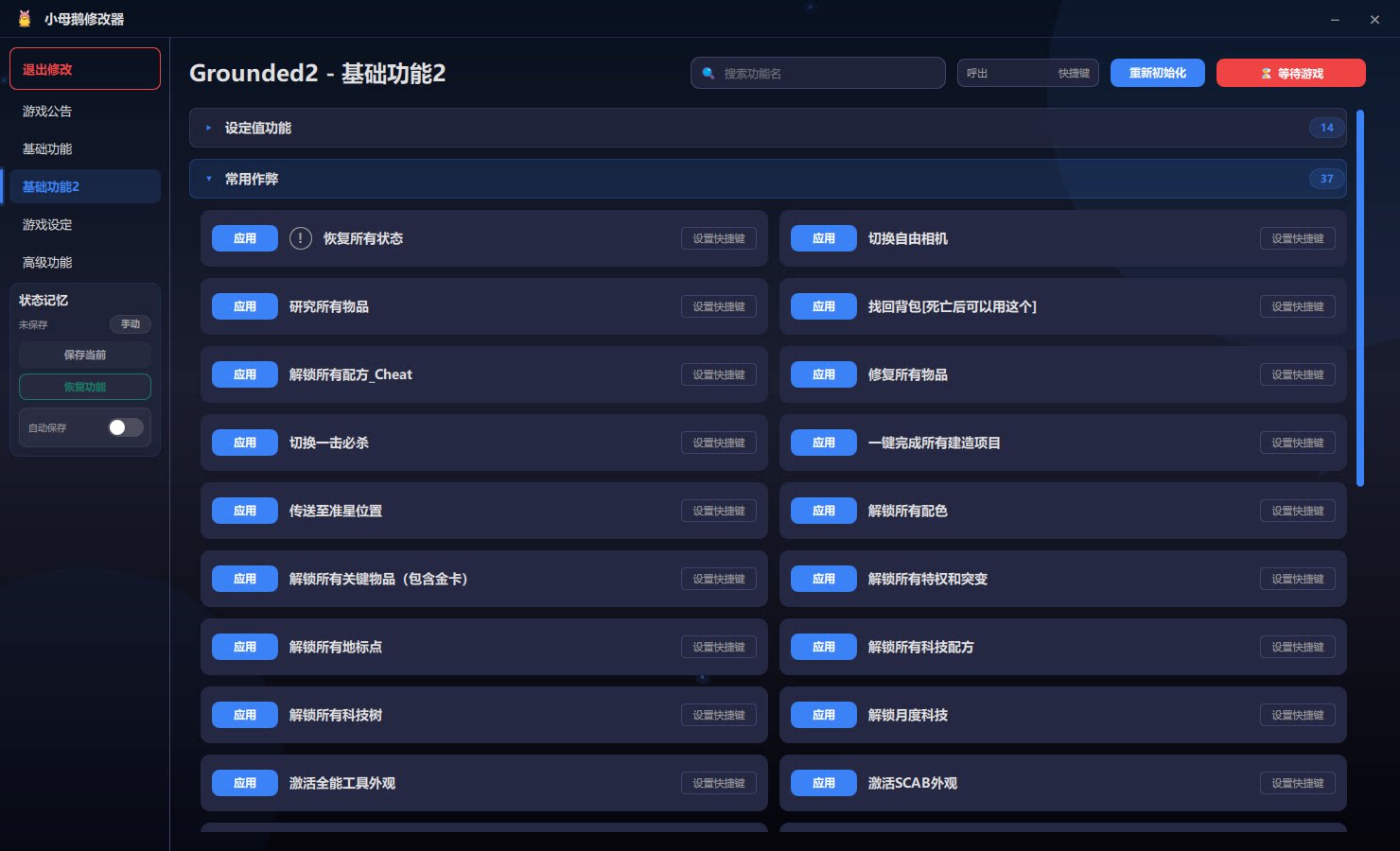Apply 解锁所有配方_Cheat
Image resolution: width=1400 pixels, height=851 pixels.
tap(245, 374)
